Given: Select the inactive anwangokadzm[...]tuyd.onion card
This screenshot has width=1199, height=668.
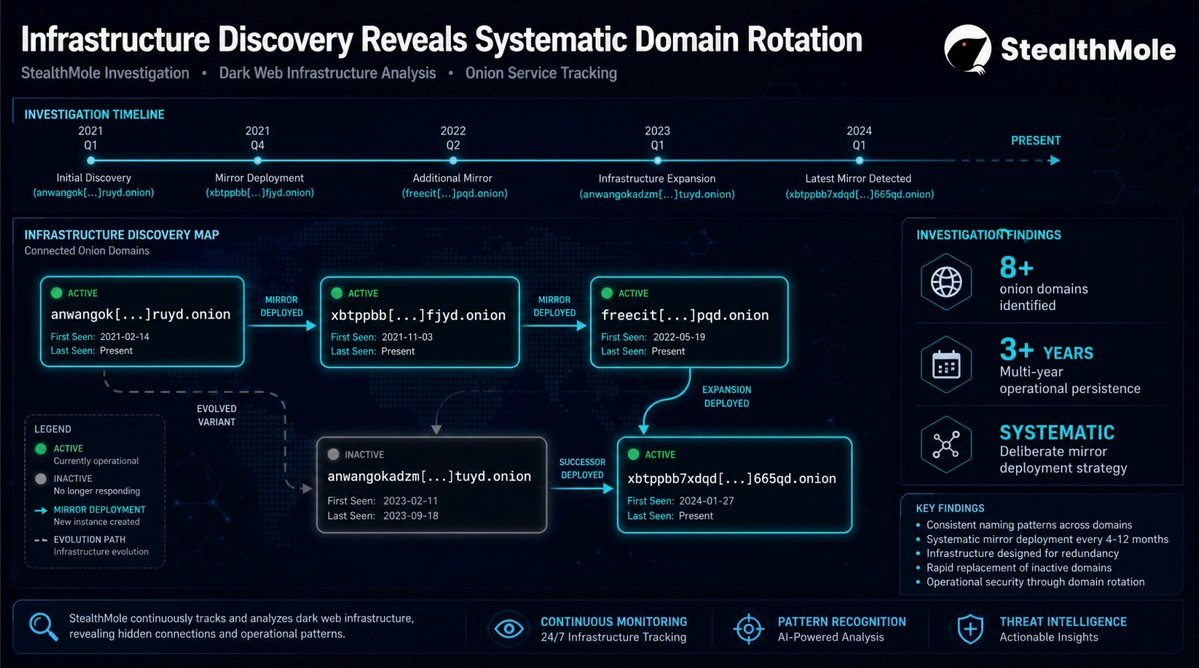Looking at the screenshot, I should point(432,485).
